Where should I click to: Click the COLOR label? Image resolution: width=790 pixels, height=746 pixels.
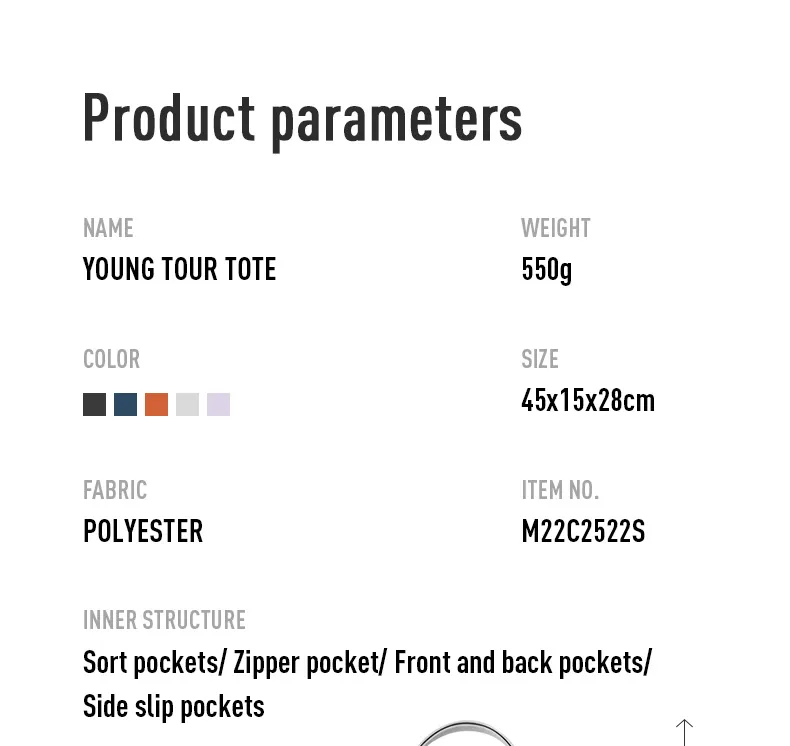(111, 359)
